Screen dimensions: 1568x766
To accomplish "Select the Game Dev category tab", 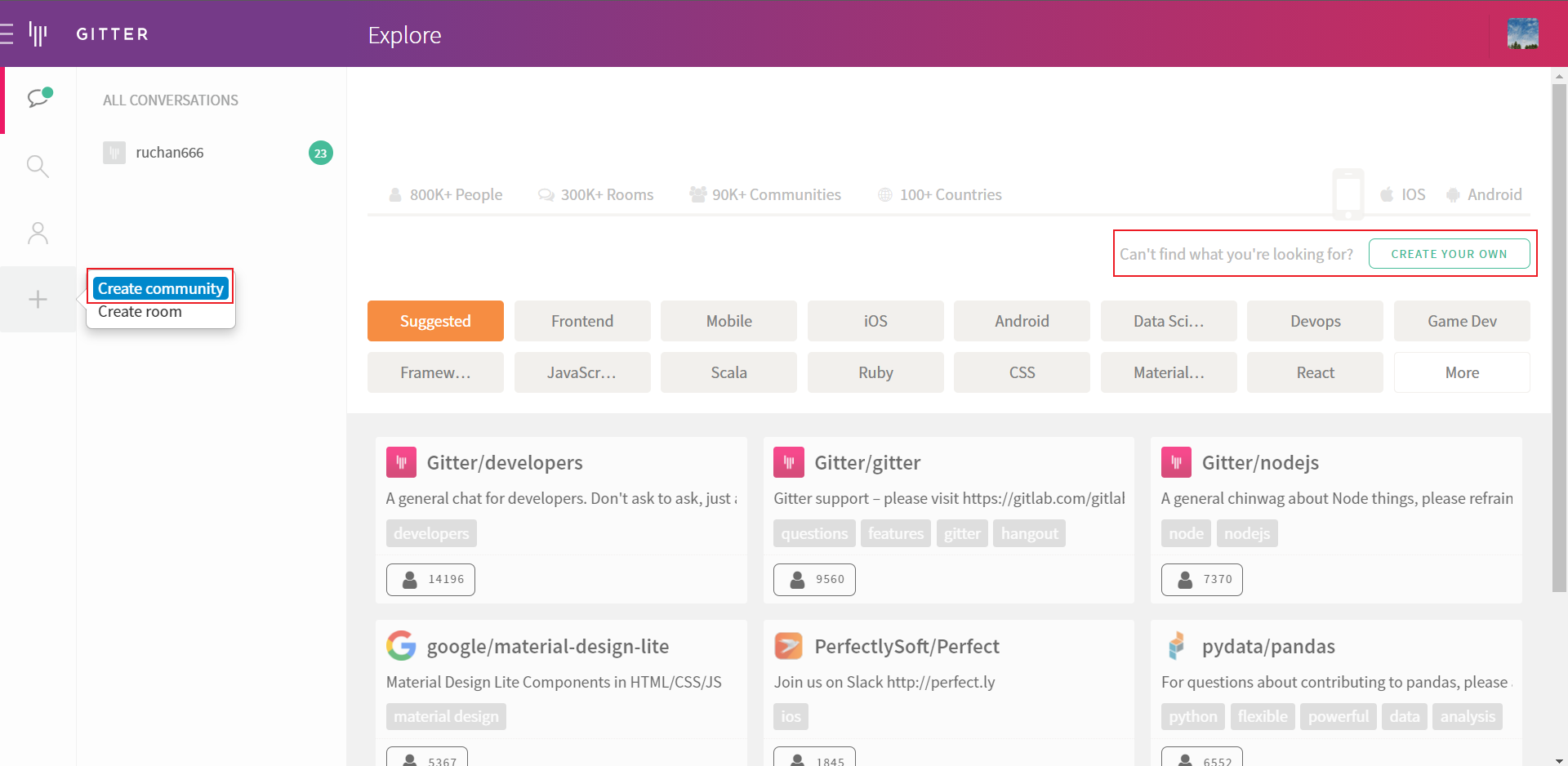I will 1462,321.
